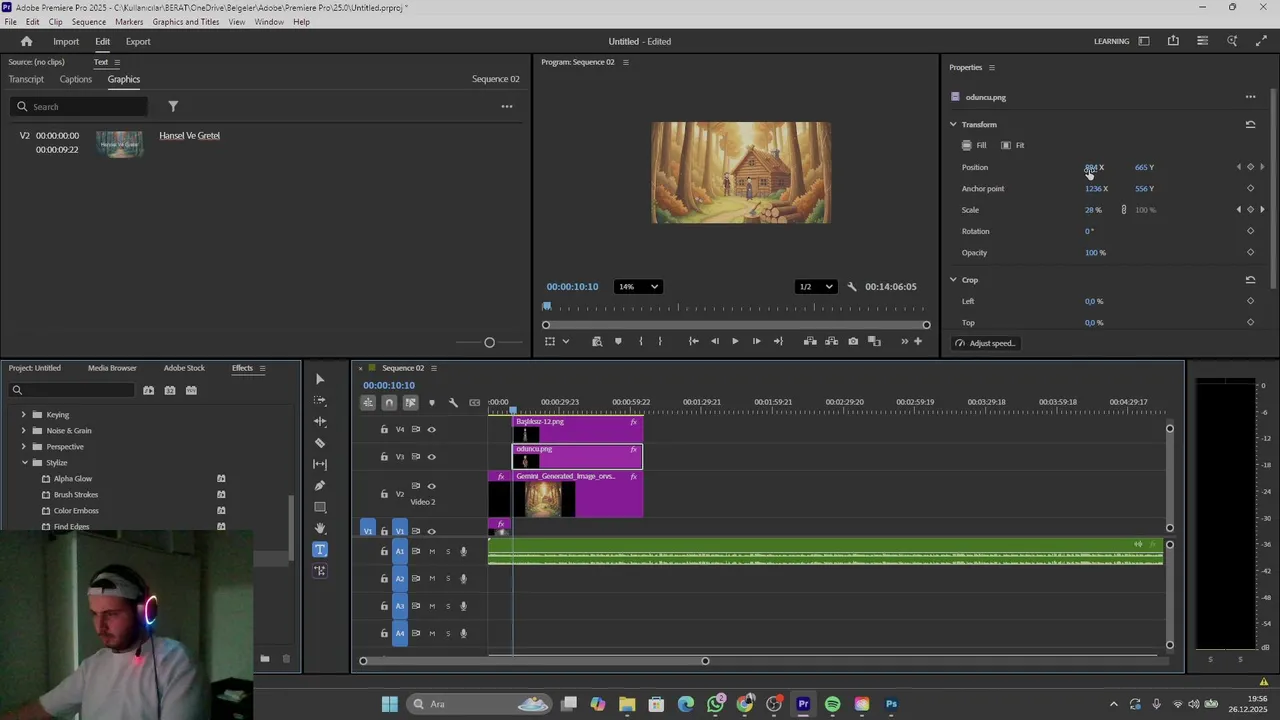1280x720 pixels.
Task: Open the 14% zoom level dropdown
Action: pos(638,287)
